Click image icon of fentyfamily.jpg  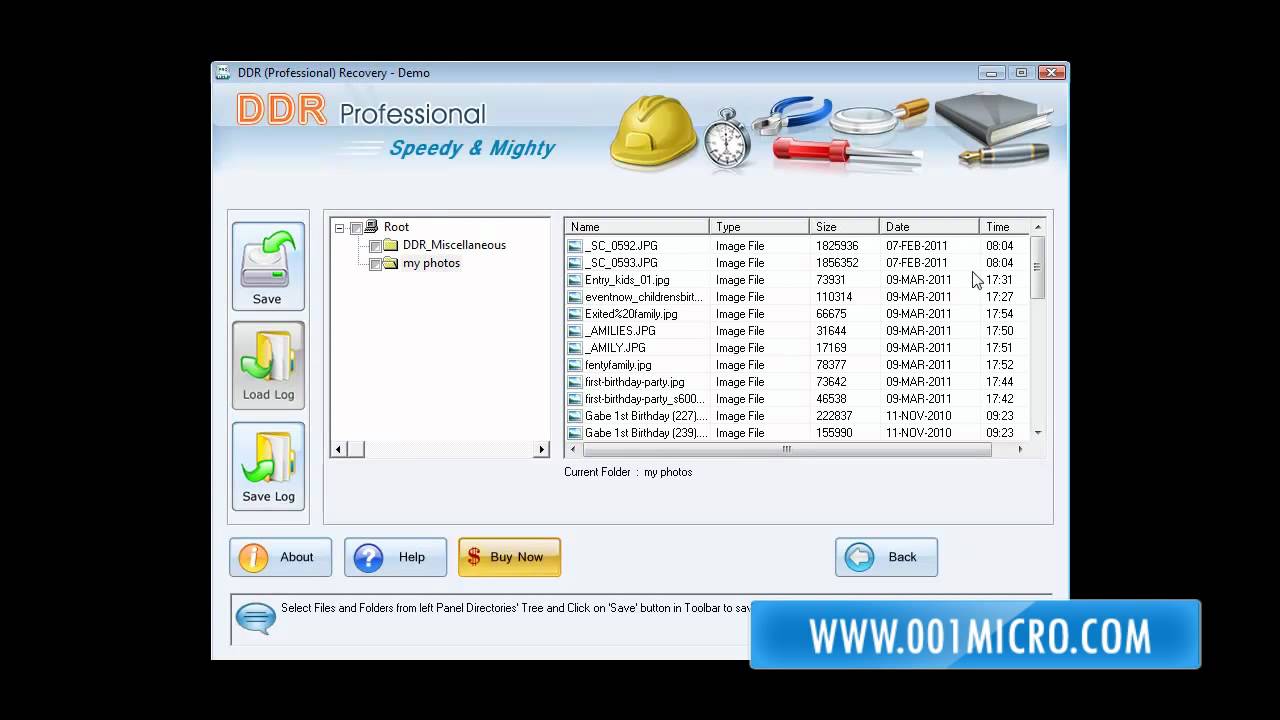pyautogui.click(x=574, y=365)
